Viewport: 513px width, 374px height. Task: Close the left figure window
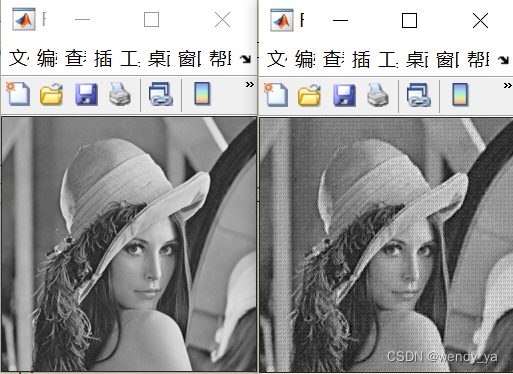(x=222, y=20)
